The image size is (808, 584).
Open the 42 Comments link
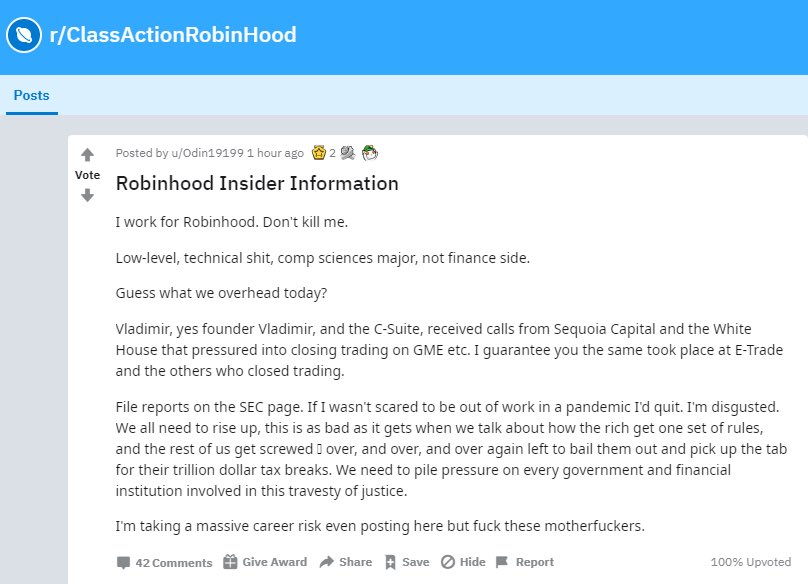coord(174,562)
